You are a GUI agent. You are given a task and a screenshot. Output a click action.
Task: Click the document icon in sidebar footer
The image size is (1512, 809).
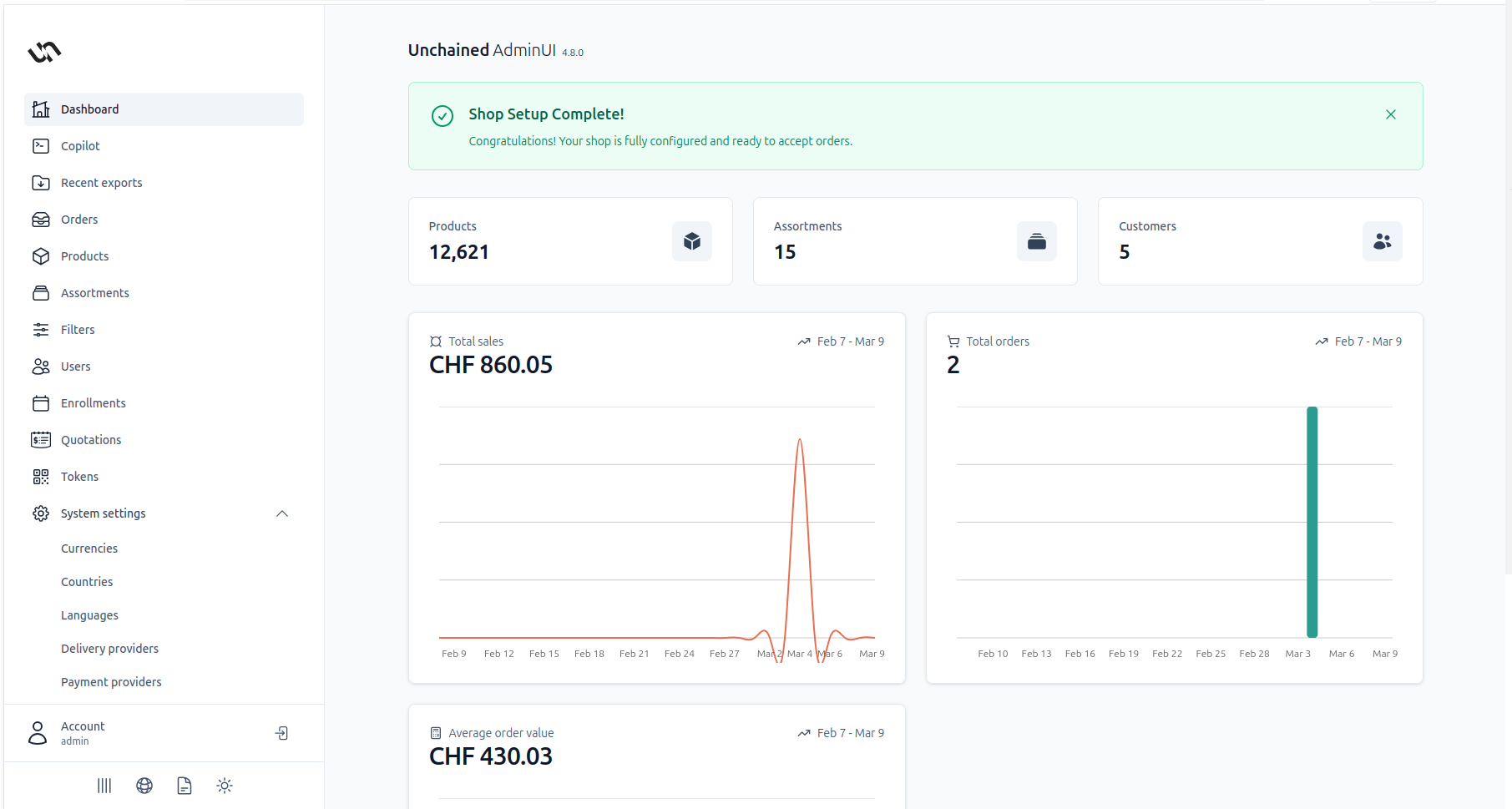point(185,786)
